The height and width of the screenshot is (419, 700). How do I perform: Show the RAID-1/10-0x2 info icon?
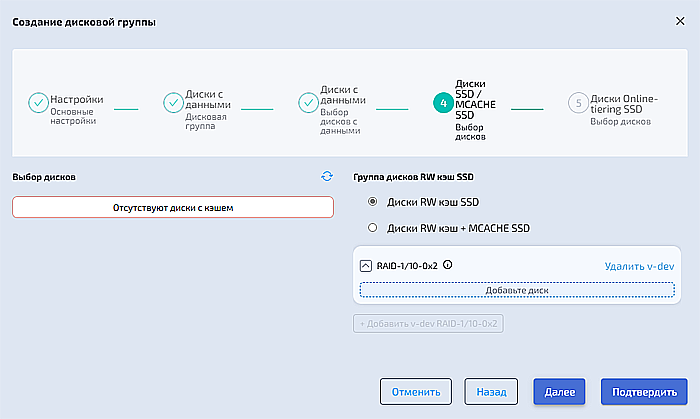(x=447, y=265)
